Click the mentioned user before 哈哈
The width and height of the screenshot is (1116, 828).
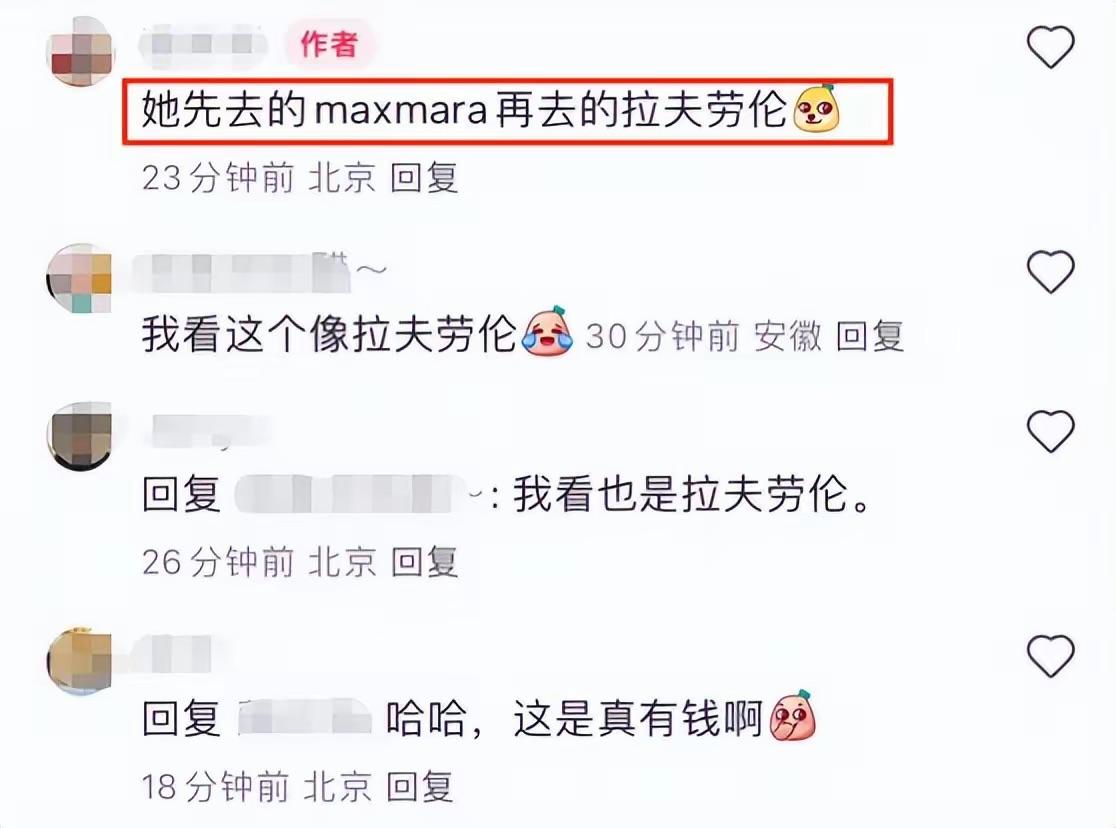305,717
